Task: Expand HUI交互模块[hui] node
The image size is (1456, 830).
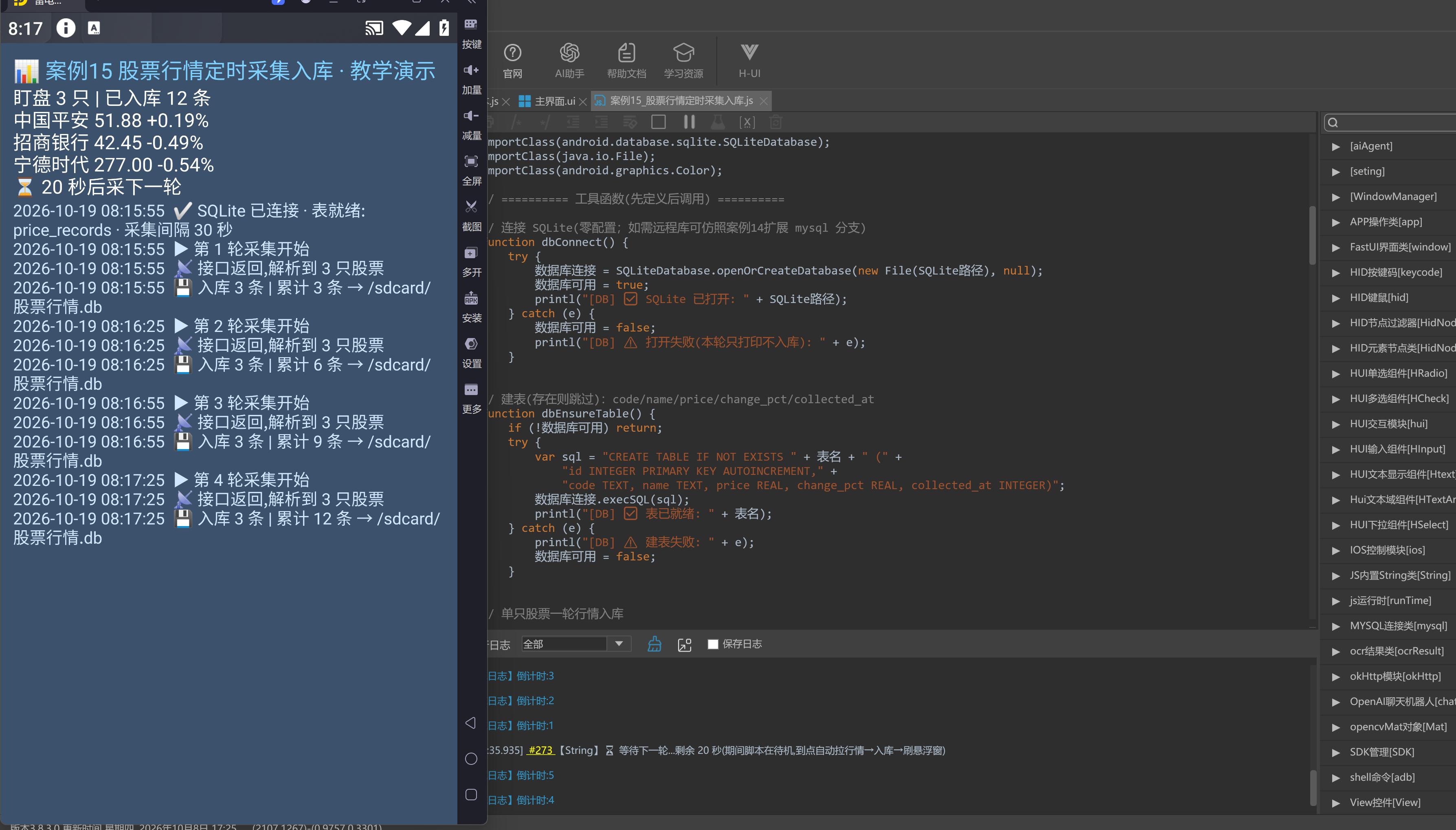Action: click(x=1336, y=424)
